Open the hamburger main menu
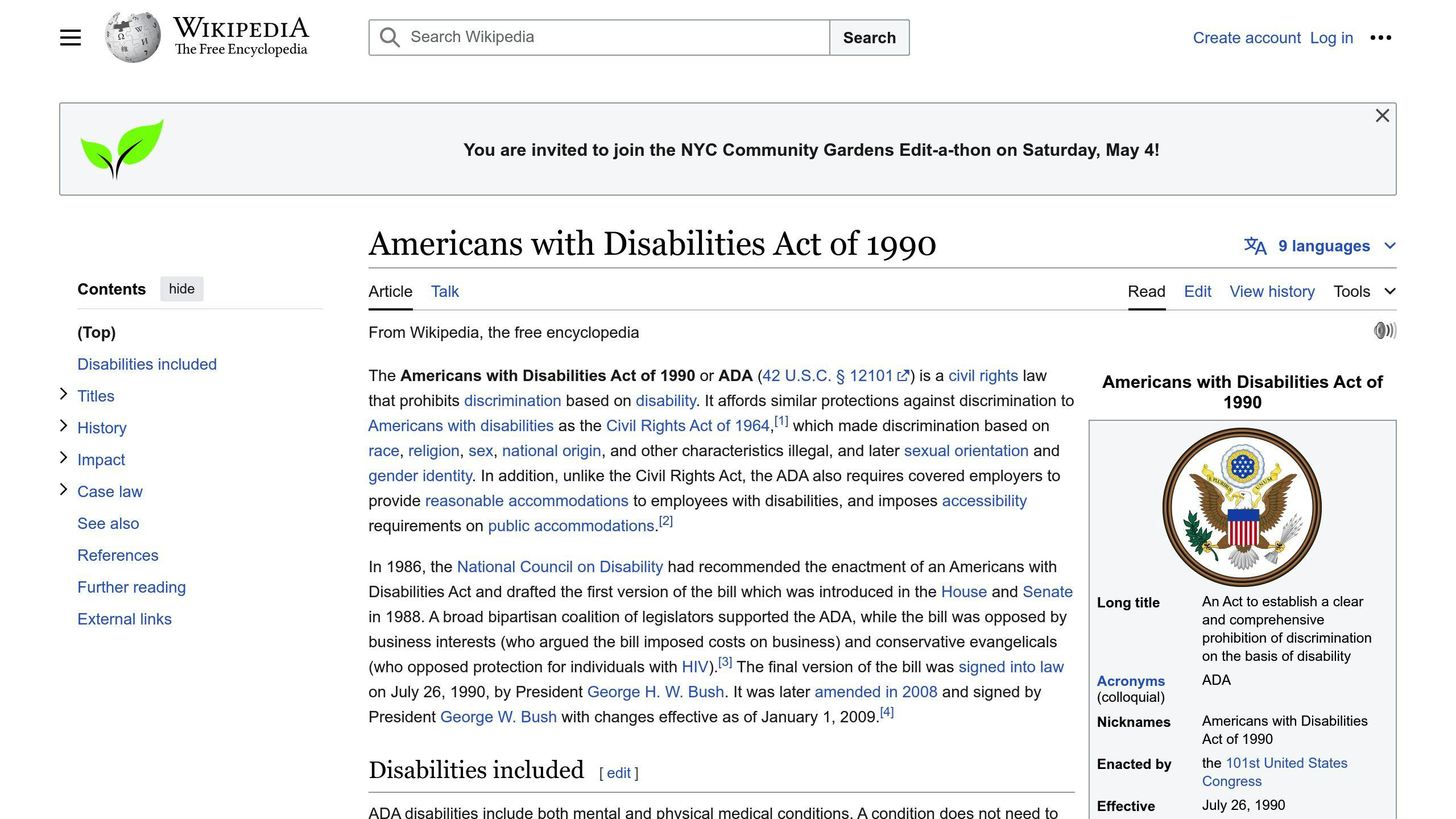The width and height of the screenshot is (1456, 819). tap(71, 37)
